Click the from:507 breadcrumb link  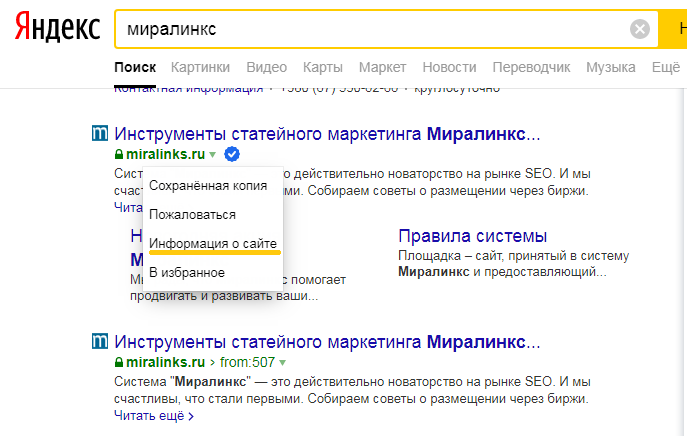[x=248, y=362]
